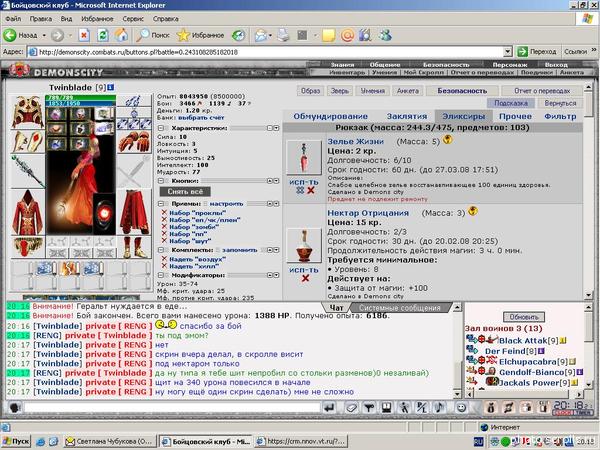Screen dimensions: 600x450
Task: Remove Набор "проклы" with its X
Action: 164,212
